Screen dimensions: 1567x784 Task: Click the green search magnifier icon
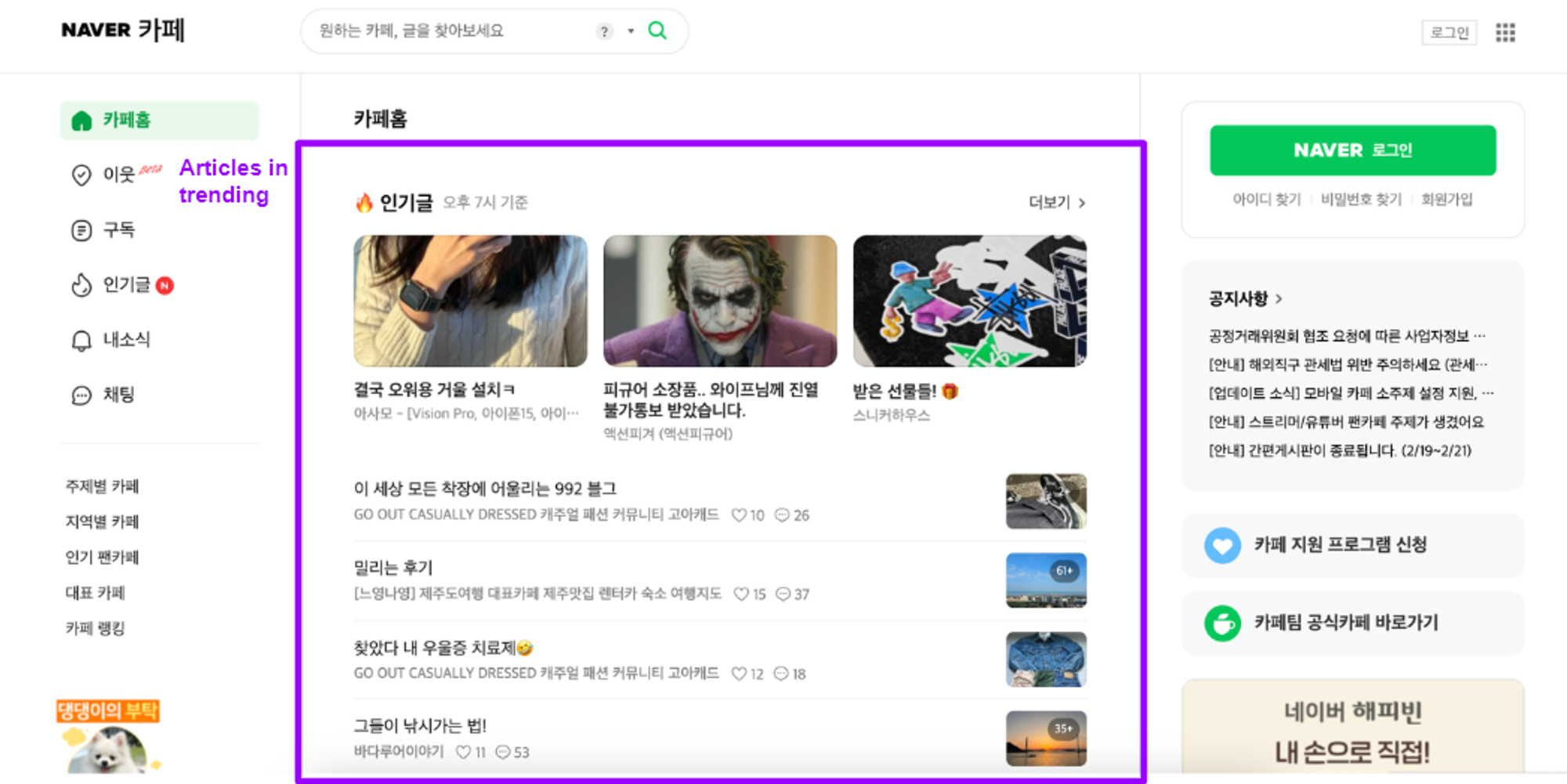[x=657, y=31]
